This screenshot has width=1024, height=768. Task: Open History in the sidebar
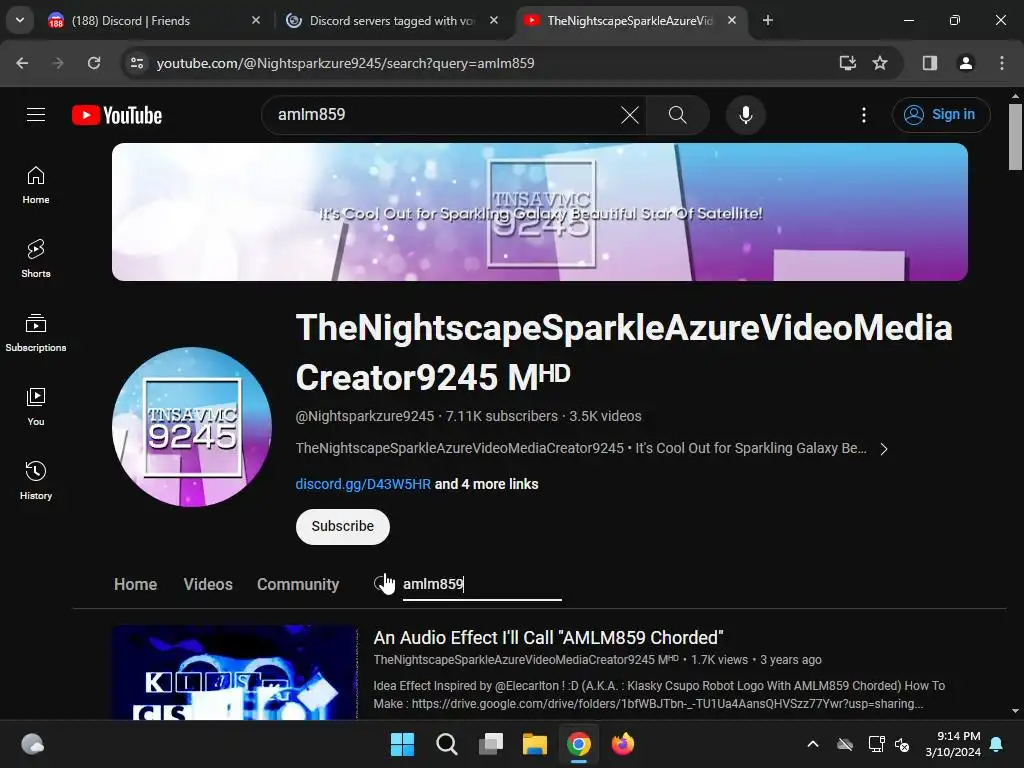coord(36,480)
